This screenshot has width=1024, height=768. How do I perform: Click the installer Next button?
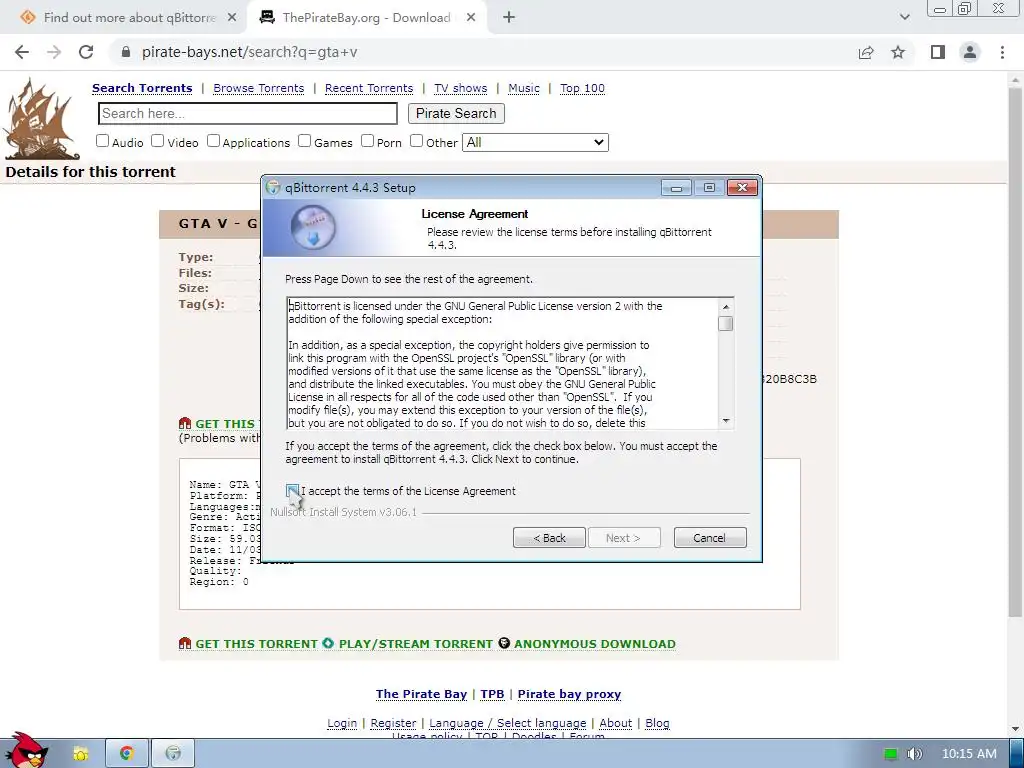(624, 537)
